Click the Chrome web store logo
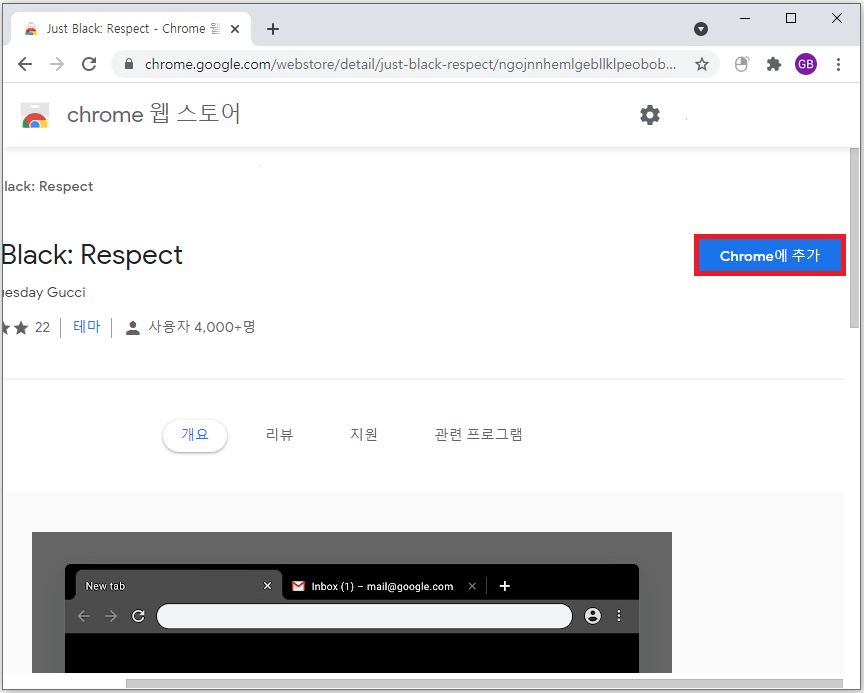 (35, 115)
